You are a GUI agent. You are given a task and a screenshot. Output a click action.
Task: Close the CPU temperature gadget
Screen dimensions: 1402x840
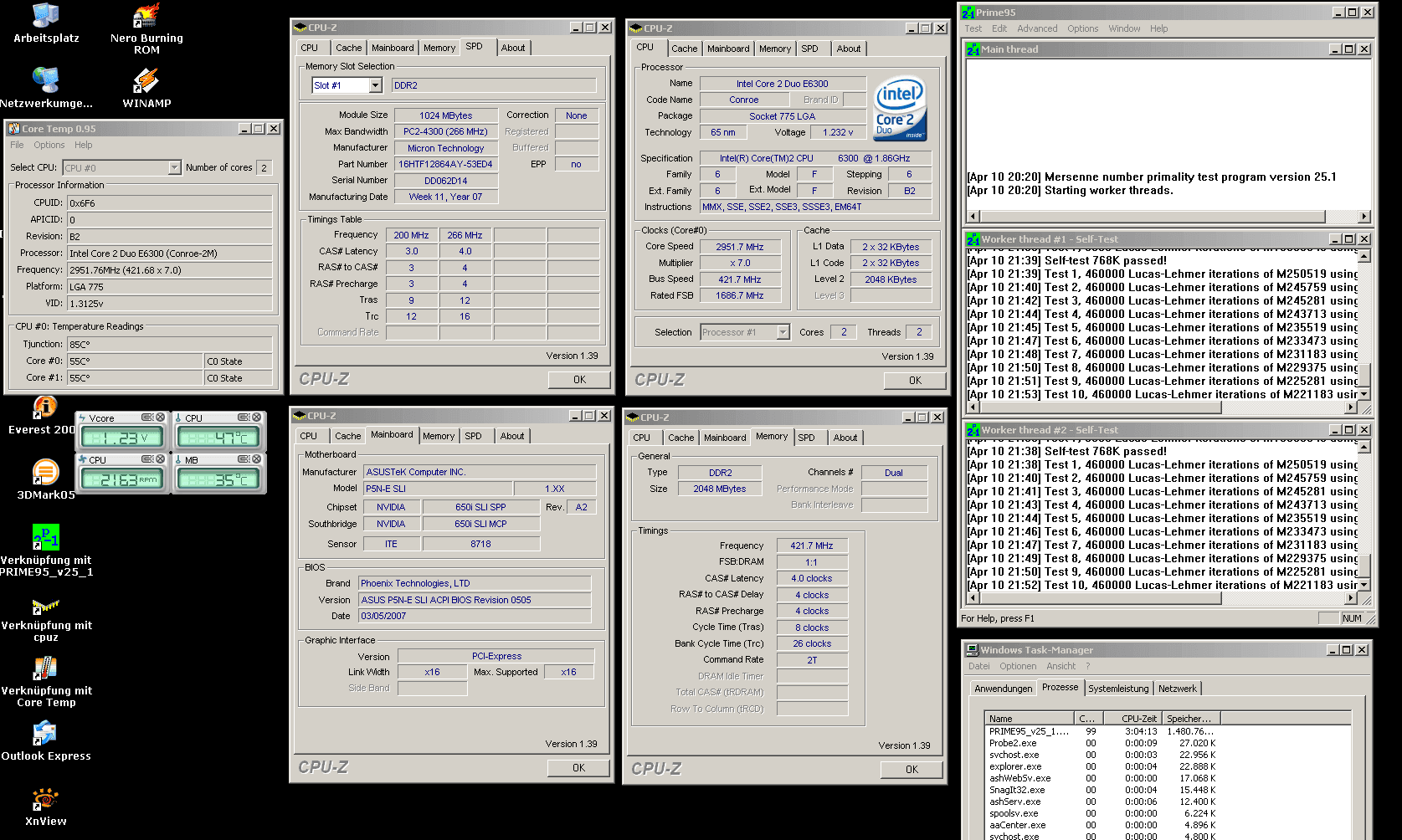[x=257, y=417]
